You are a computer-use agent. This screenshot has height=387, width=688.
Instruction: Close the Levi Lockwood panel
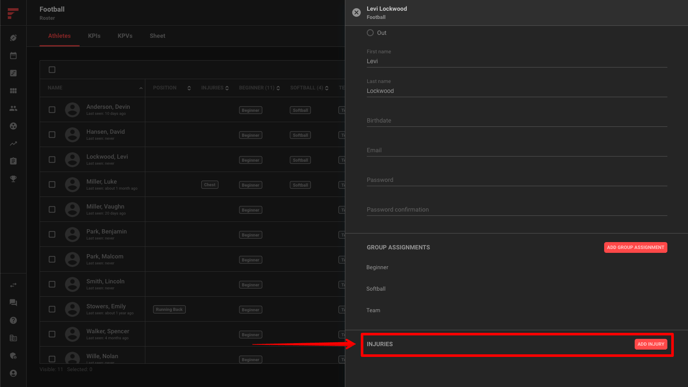tap(356, 12)
